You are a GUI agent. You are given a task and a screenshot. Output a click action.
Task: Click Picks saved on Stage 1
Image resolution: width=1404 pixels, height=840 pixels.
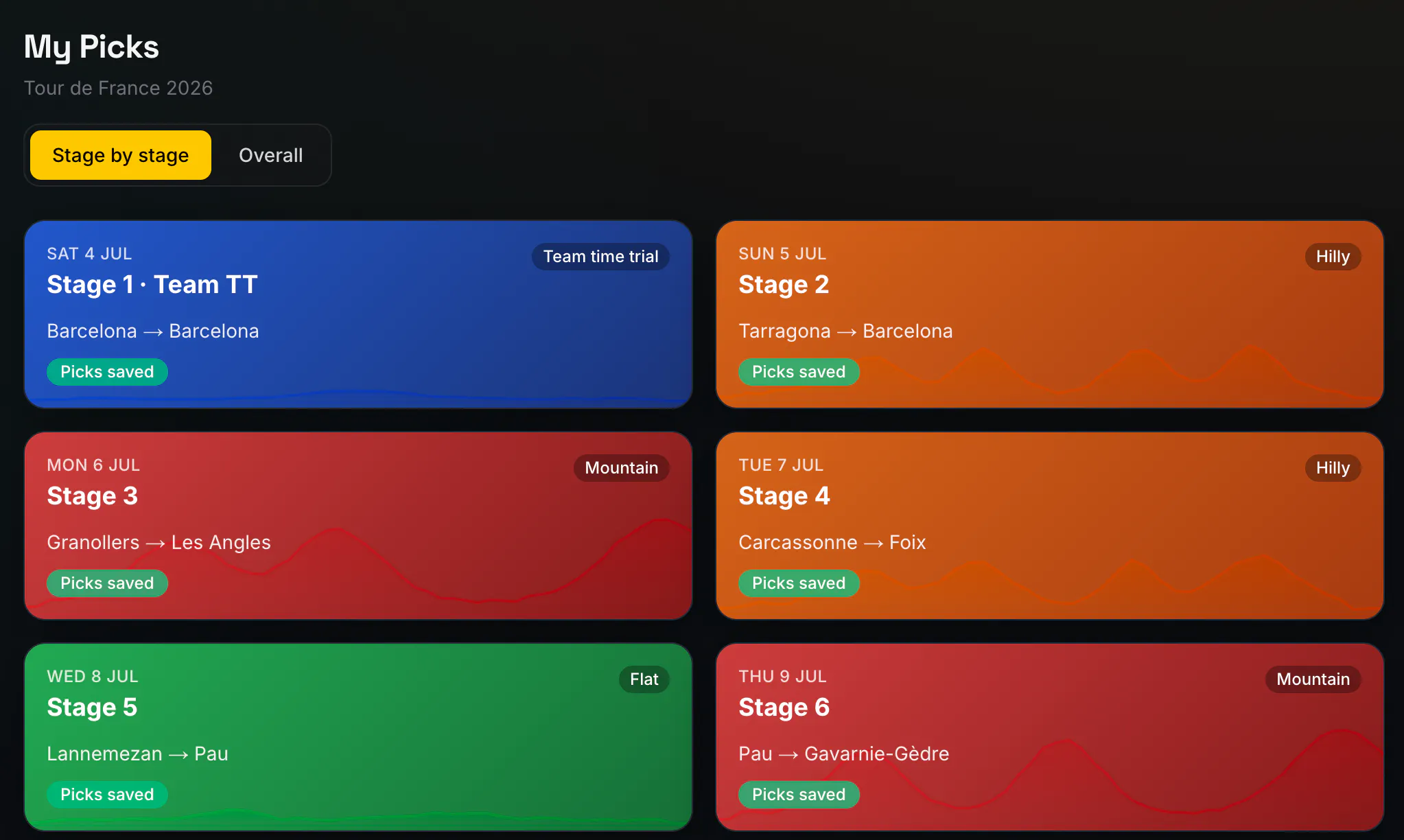click(x=107, y=372)
